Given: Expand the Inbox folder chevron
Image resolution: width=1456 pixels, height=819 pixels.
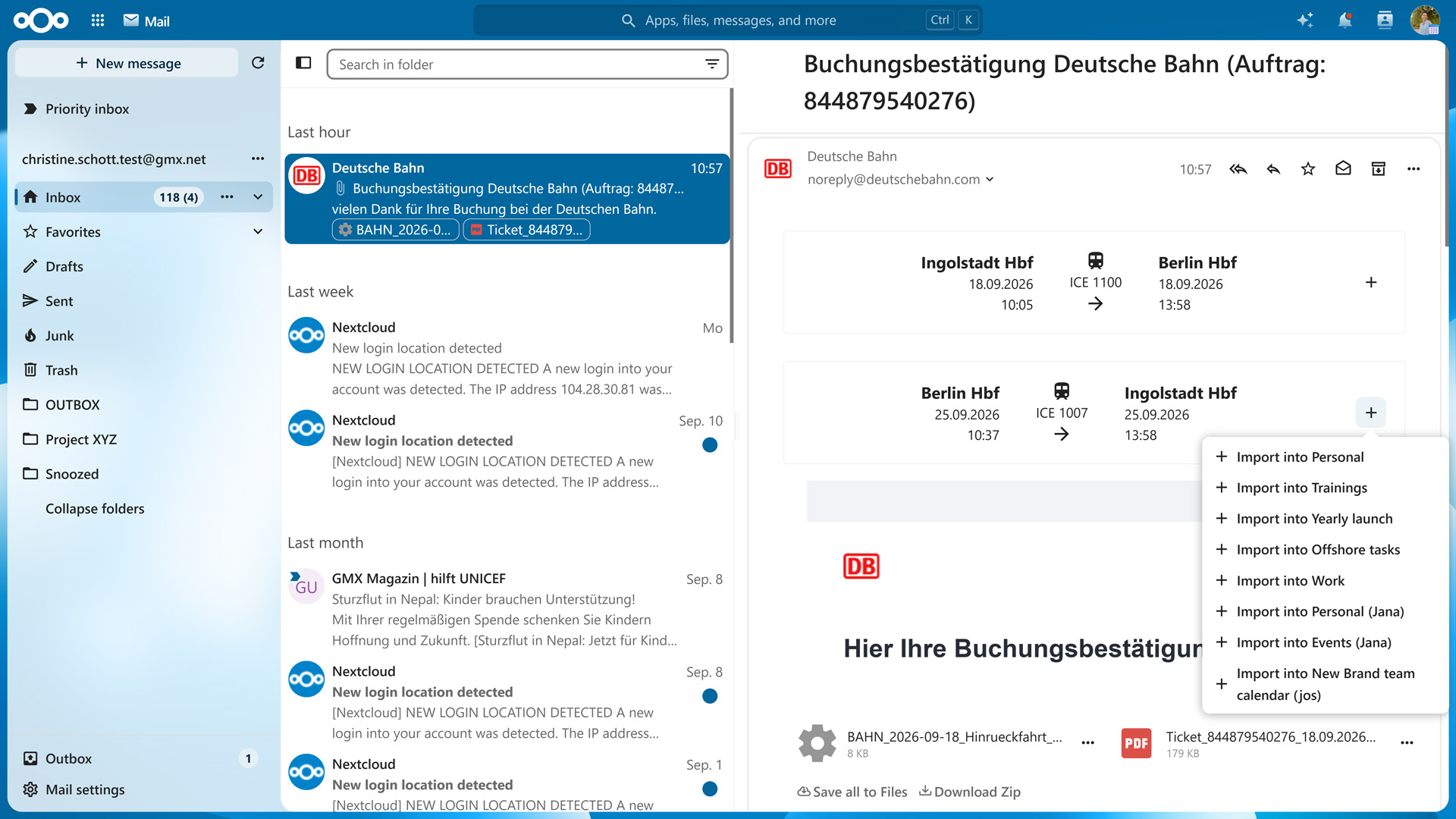Looking at the screenshot, I should pos(258,197).
